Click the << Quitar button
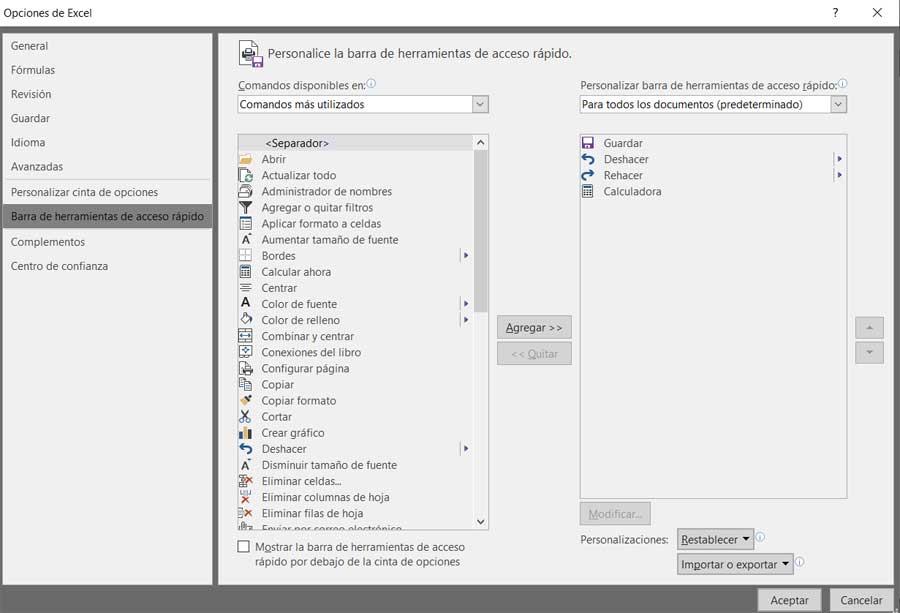This screenshot has width=900, height=613. click(x=534, y=354)
